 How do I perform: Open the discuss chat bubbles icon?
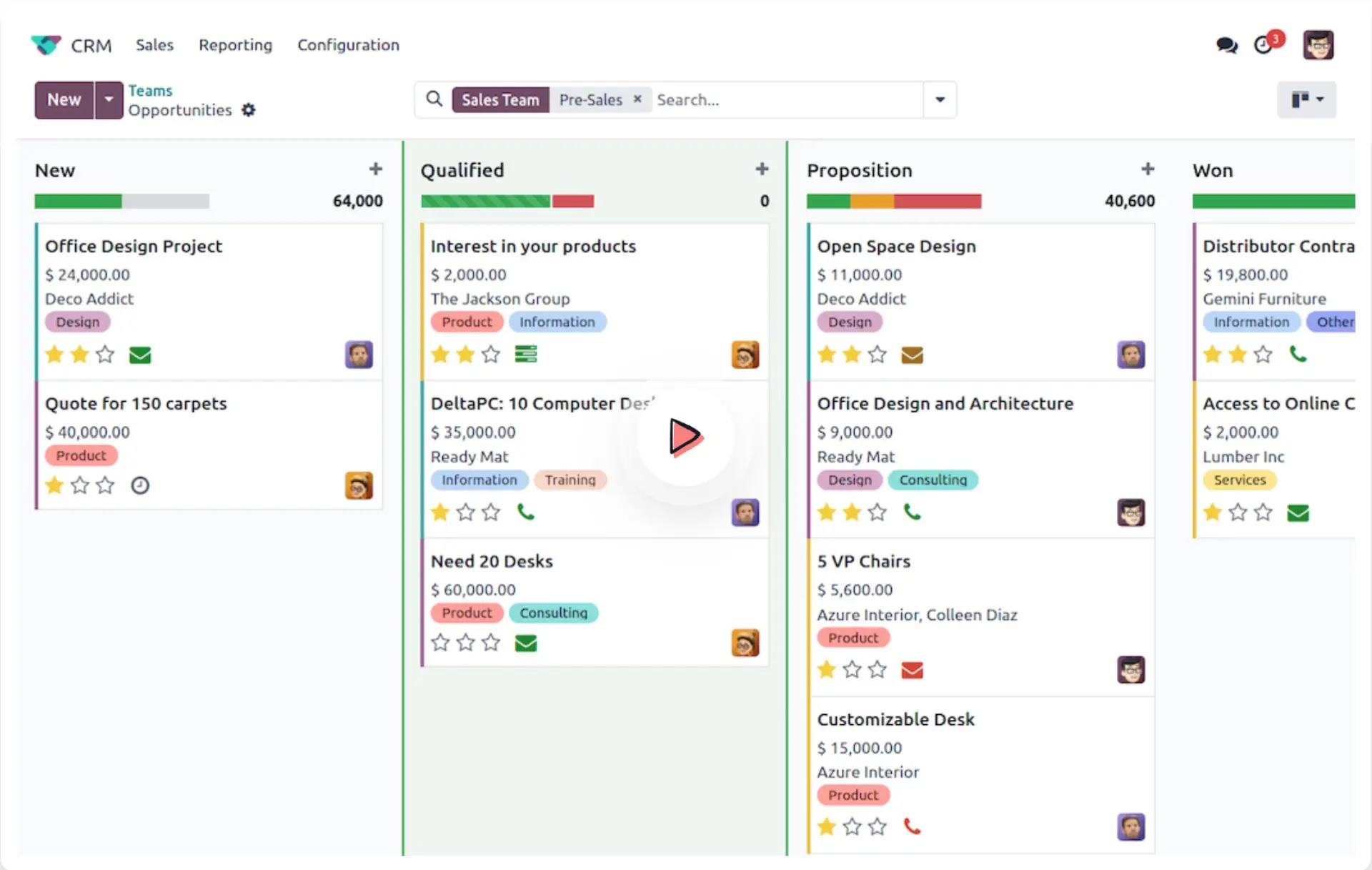pos(1226,46)
